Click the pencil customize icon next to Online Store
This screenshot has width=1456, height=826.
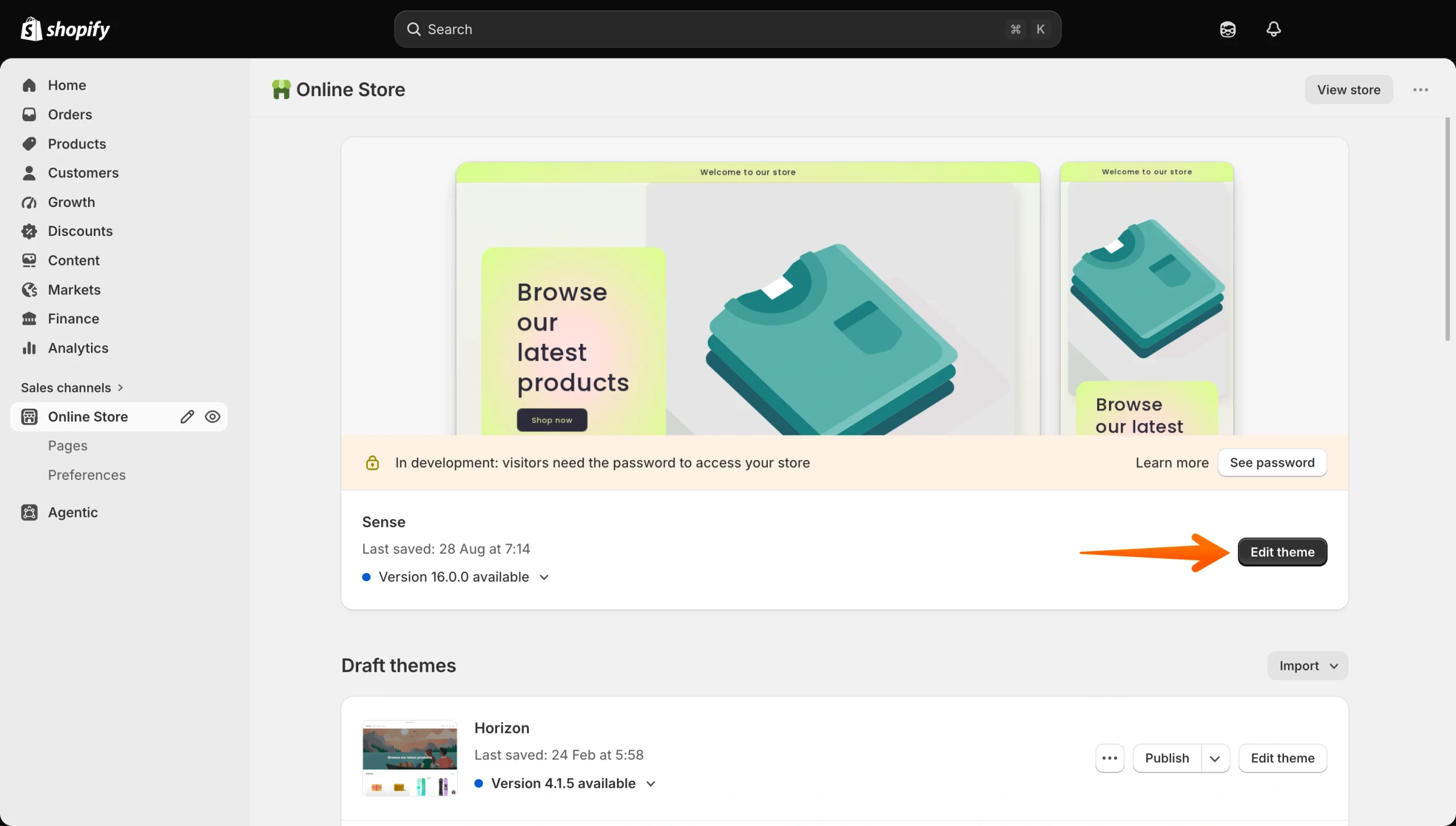coord(187,417)
